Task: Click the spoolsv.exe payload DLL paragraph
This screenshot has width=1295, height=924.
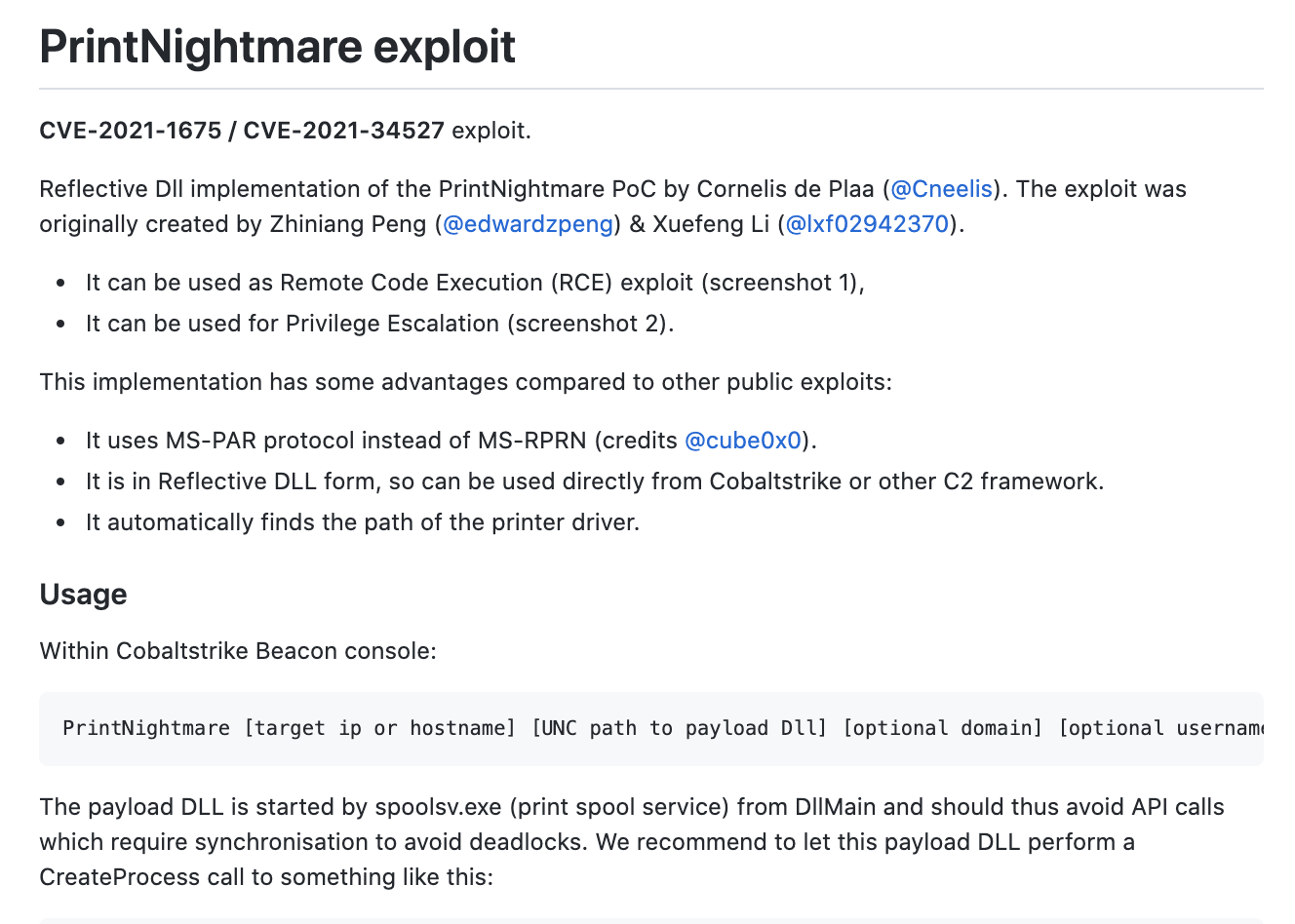Action: pos(631,807)
